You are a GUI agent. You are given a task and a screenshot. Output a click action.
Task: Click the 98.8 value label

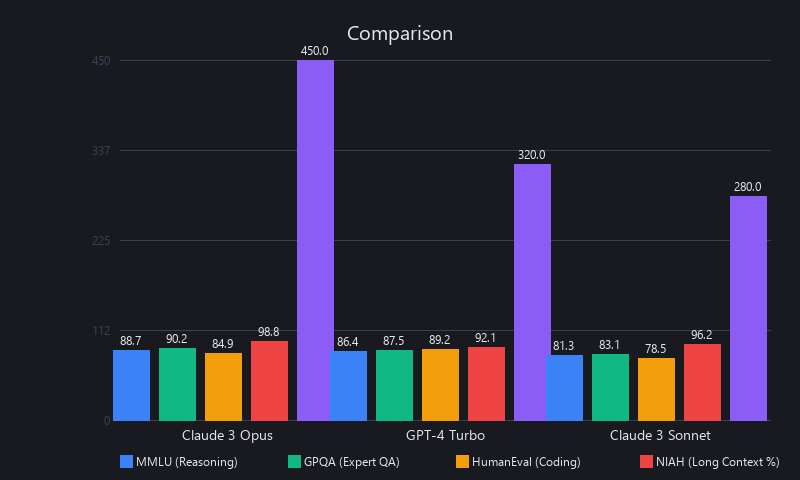pos(268,332)
